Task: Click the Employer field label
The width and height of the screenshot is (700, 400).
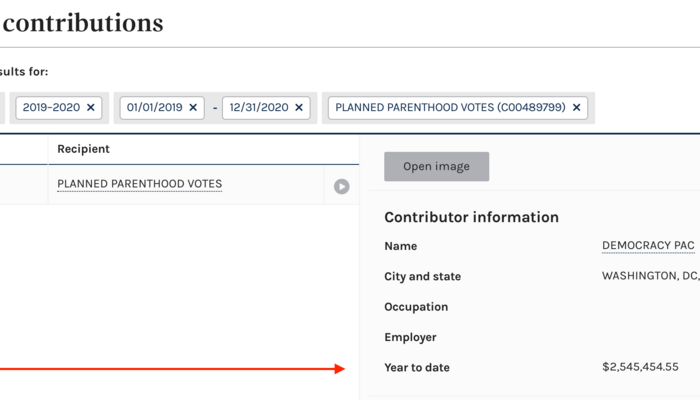Action: (x=412, y=337)
